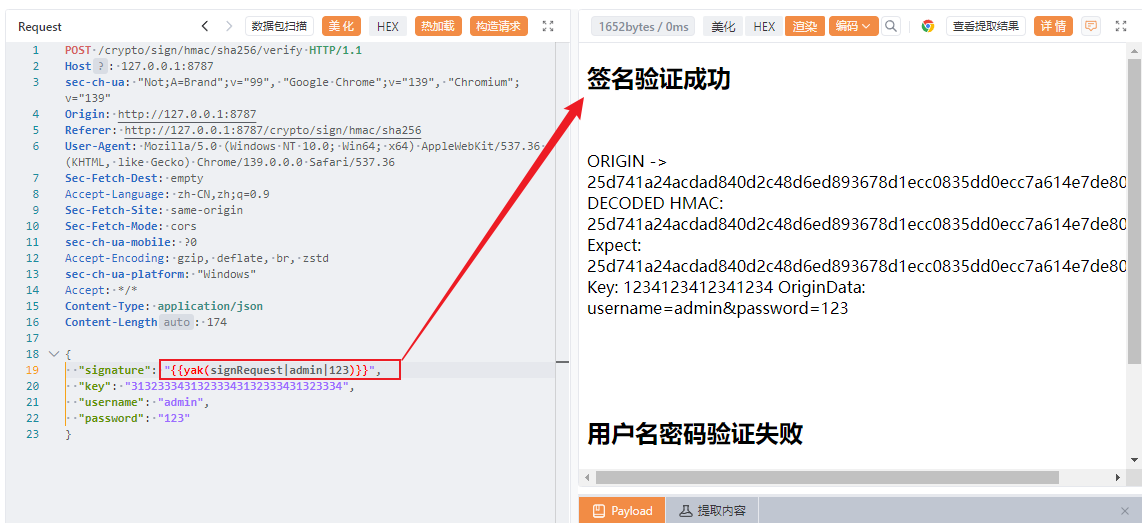Viewport: 1142px width, 523px height.
Task: Switch request view to HEX
Action: (x=387, y=26)
